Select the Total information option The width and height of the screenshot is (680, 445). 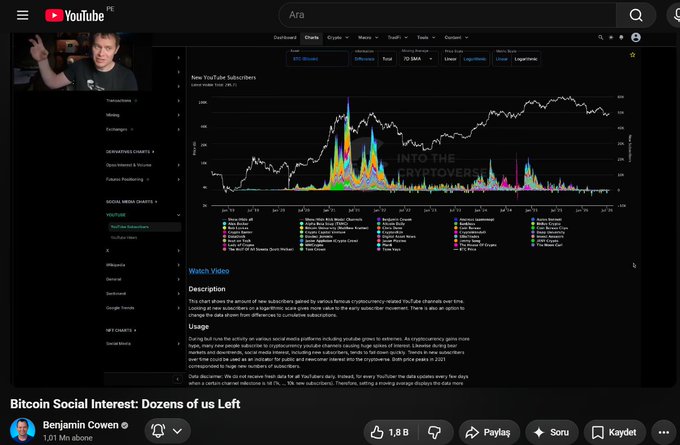coord(387,59)
